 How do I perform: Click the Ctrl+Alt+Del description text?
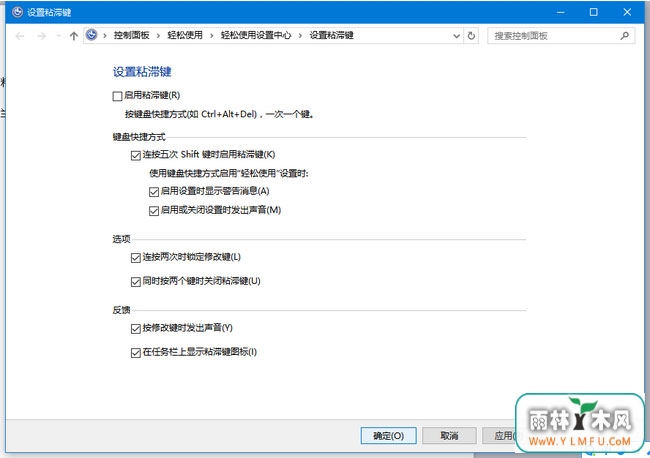click(x=219, y=114)
